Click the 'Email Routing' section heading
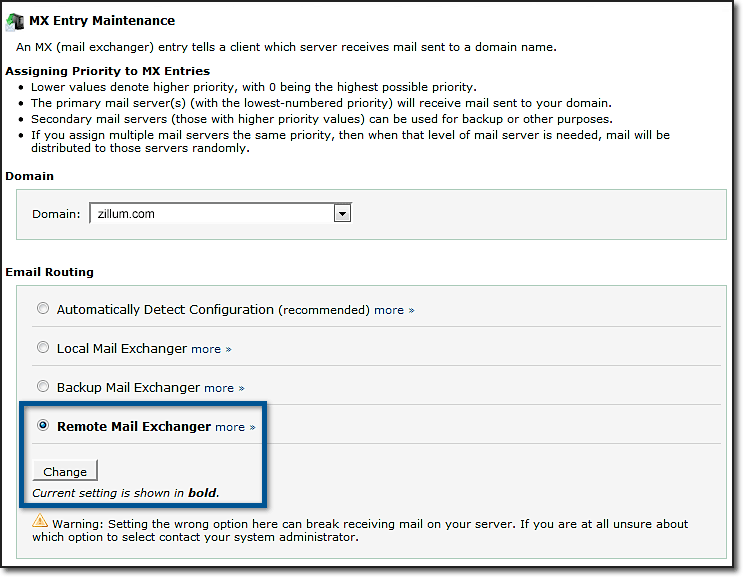The image size is (744, 578). pyautogui.click(x=49, y=271)
